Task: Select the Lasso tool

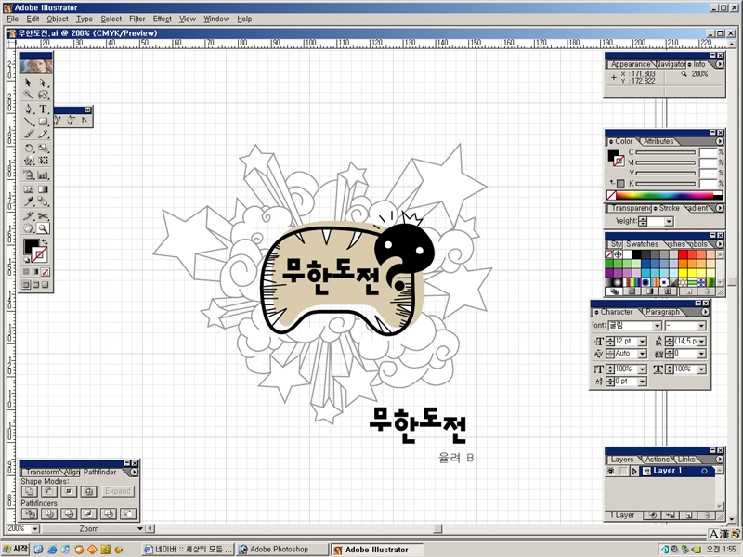Action: point(43,94)
